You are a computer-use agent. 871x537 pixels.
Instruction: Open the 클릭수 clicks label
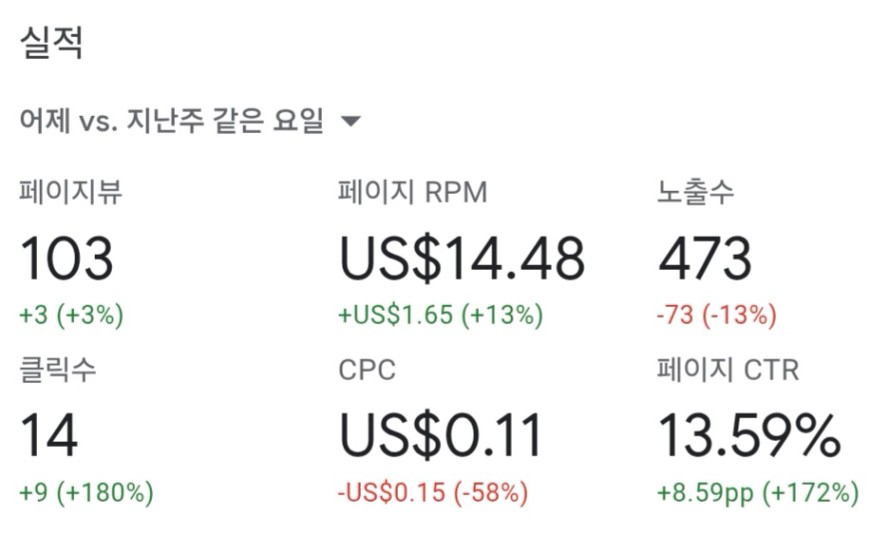point(58,369)
